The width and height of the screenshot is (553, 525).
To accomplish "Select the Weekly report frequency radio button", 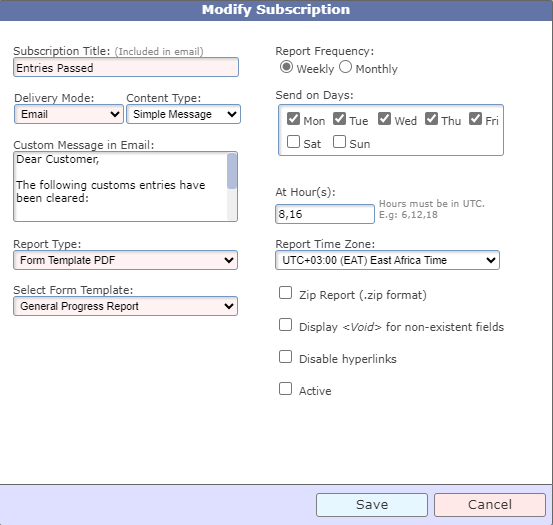I will 286,67.
